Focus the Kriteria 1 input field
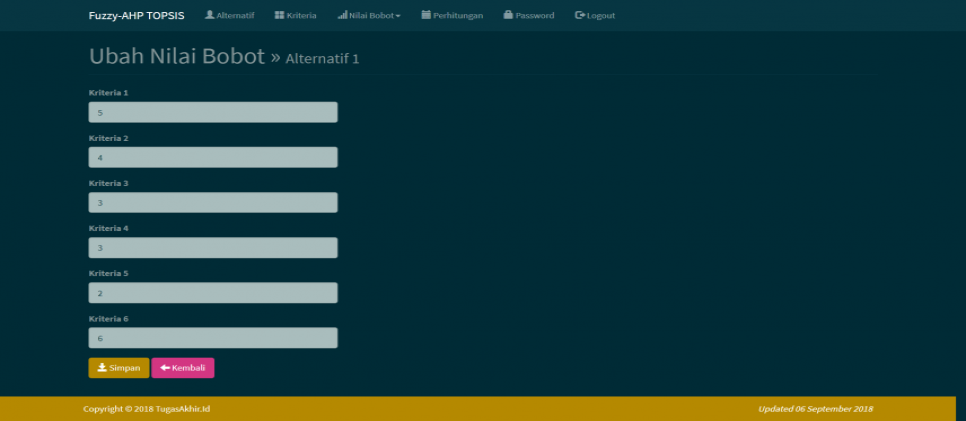966x421 pixels. coord(213,112)
